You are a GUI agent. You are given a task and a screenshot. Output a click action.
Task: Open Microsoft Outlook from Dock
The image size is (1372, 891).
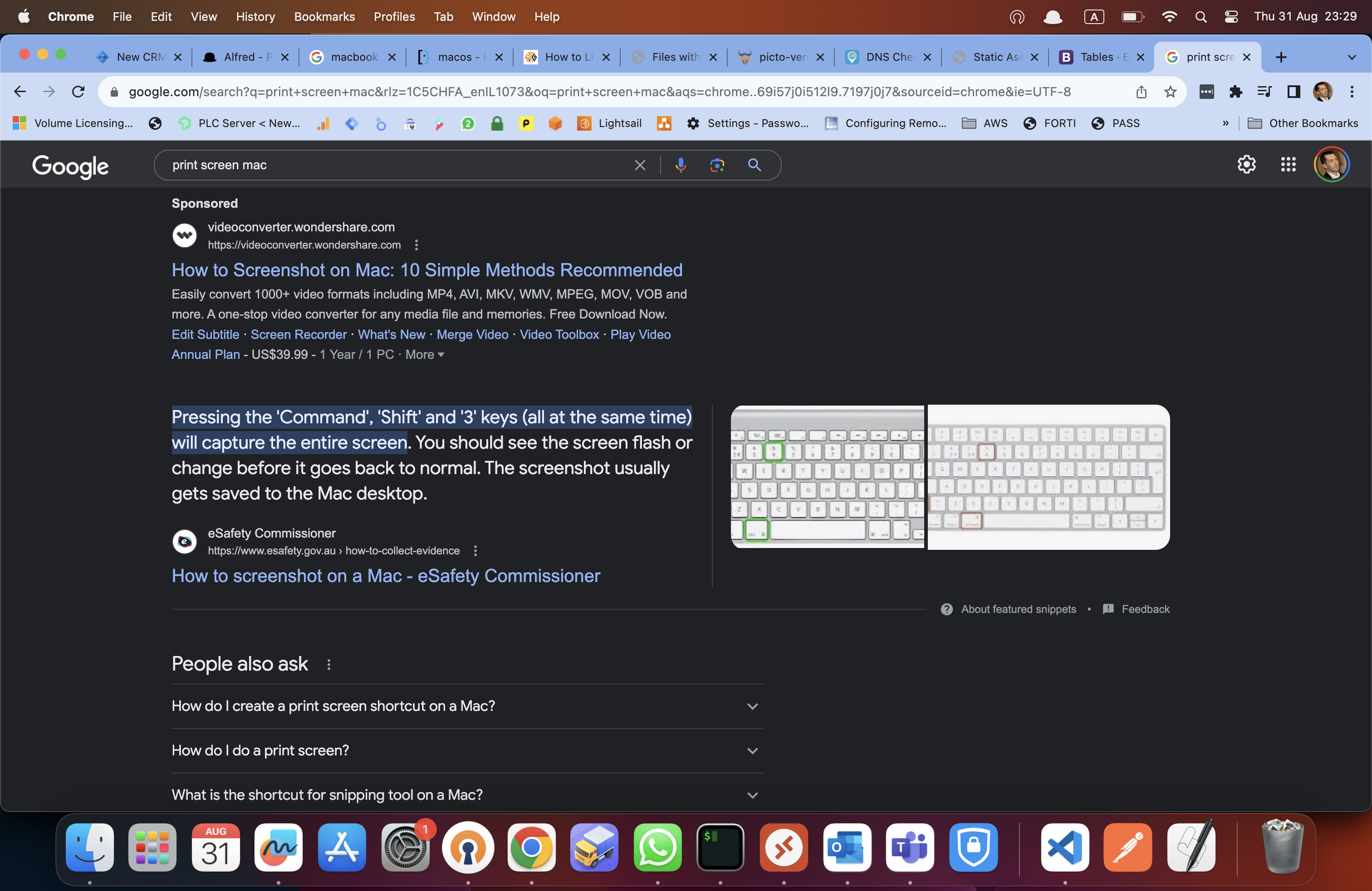(x=847, y=847)
